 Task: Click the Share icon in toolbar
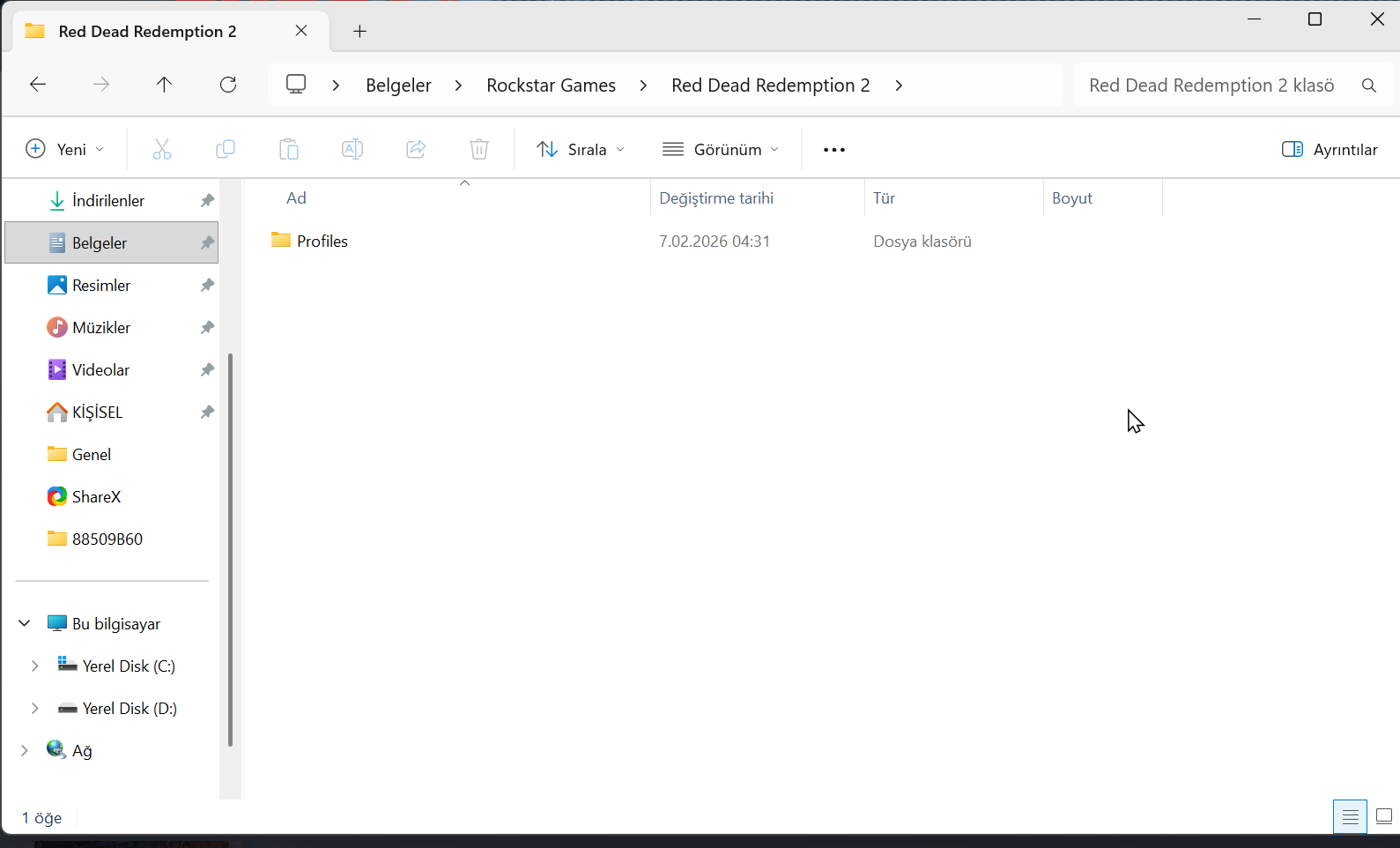coord(416,149)
